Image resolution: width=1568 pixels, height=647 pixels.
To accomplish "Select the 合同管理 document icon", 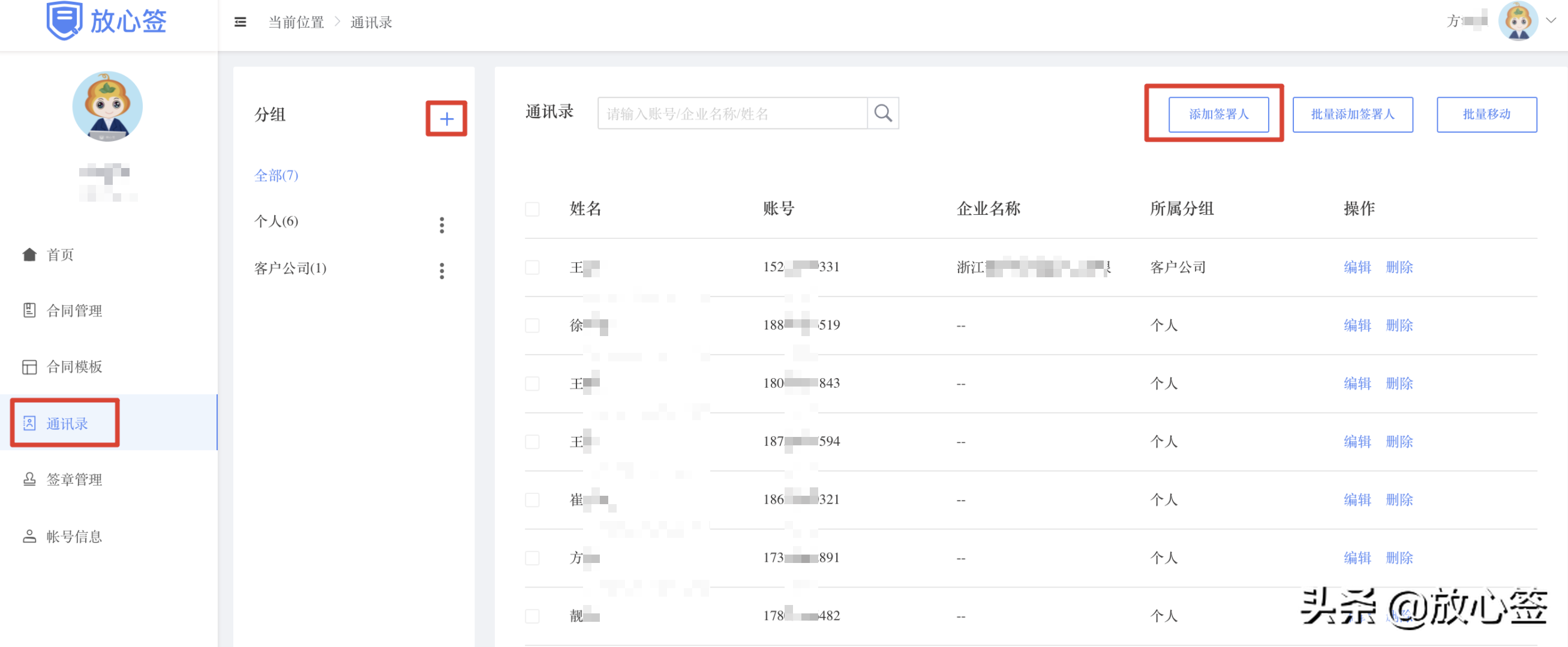I will (29, 310).
